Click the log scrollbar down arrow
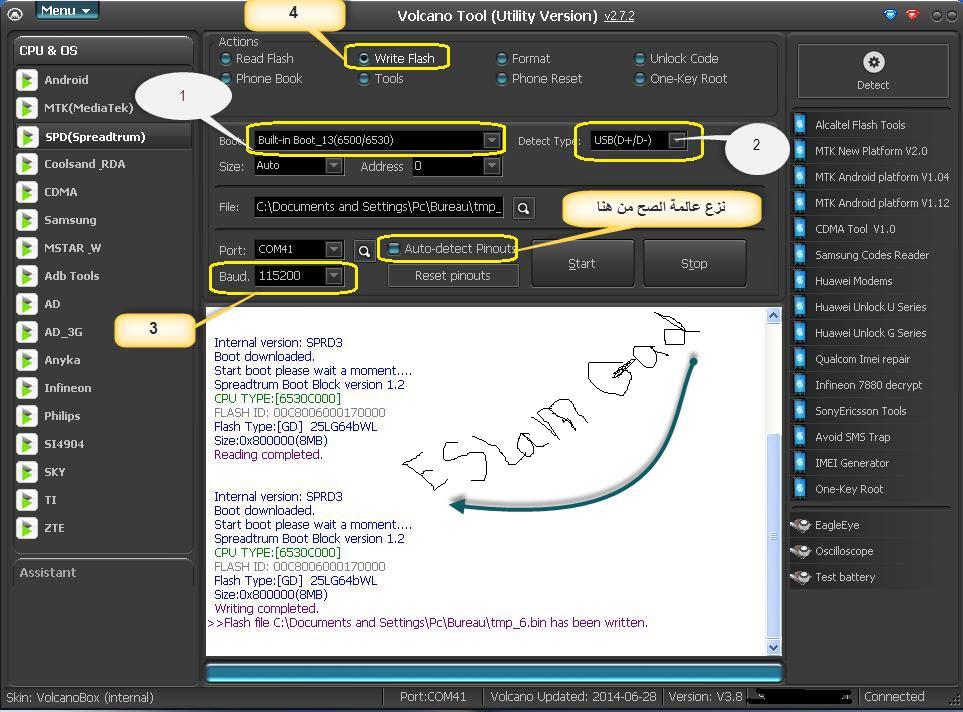The image size is (963, 712). click(x=774, y=647)
